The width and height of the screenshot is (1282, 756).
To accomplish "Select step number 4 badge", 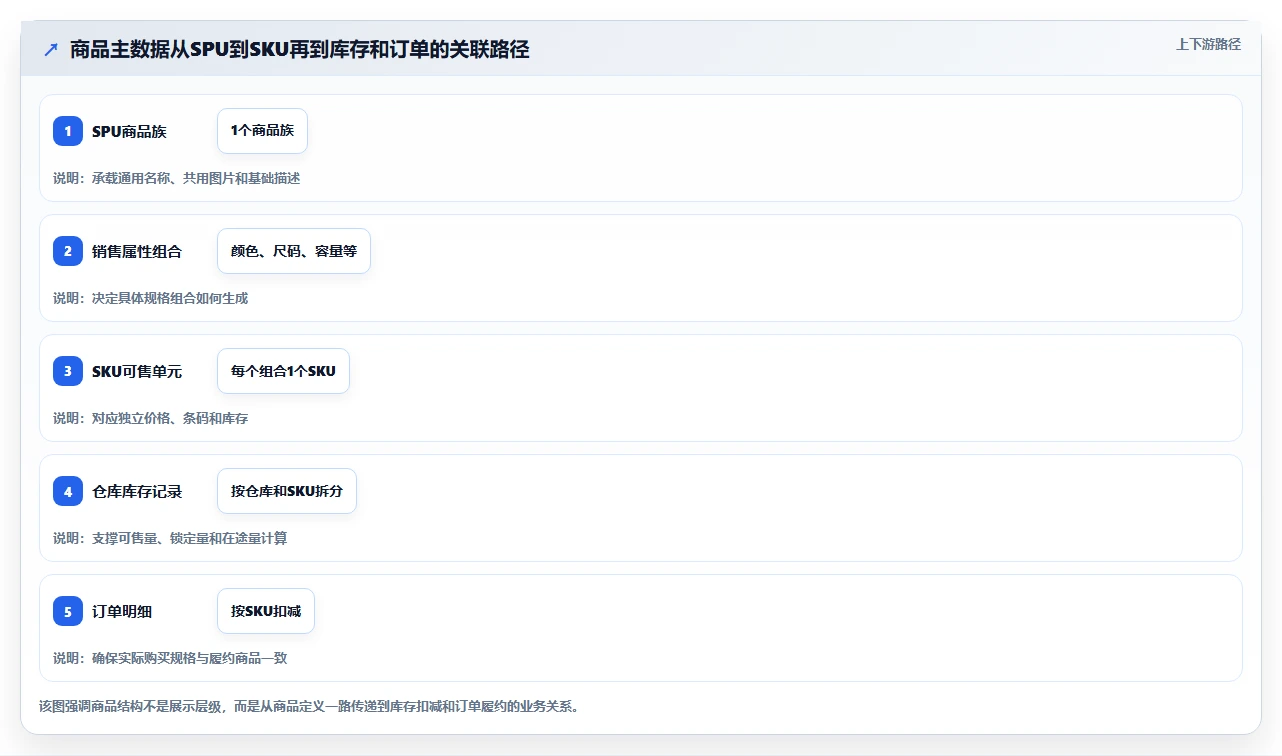I will (68, 491).
